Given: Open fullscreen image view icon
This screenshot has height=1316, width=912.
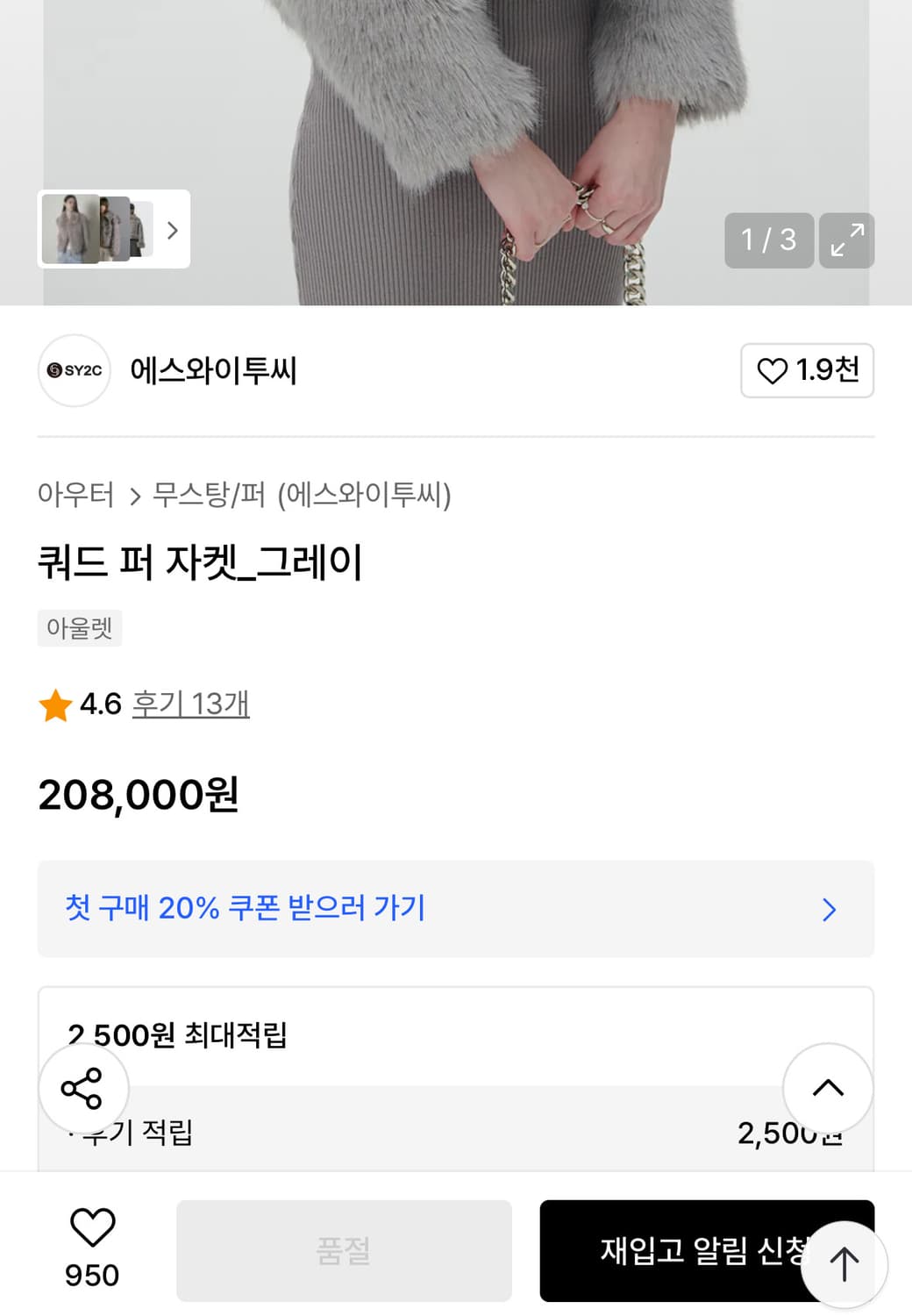Looking at the screenshot, I should [846, 240].
